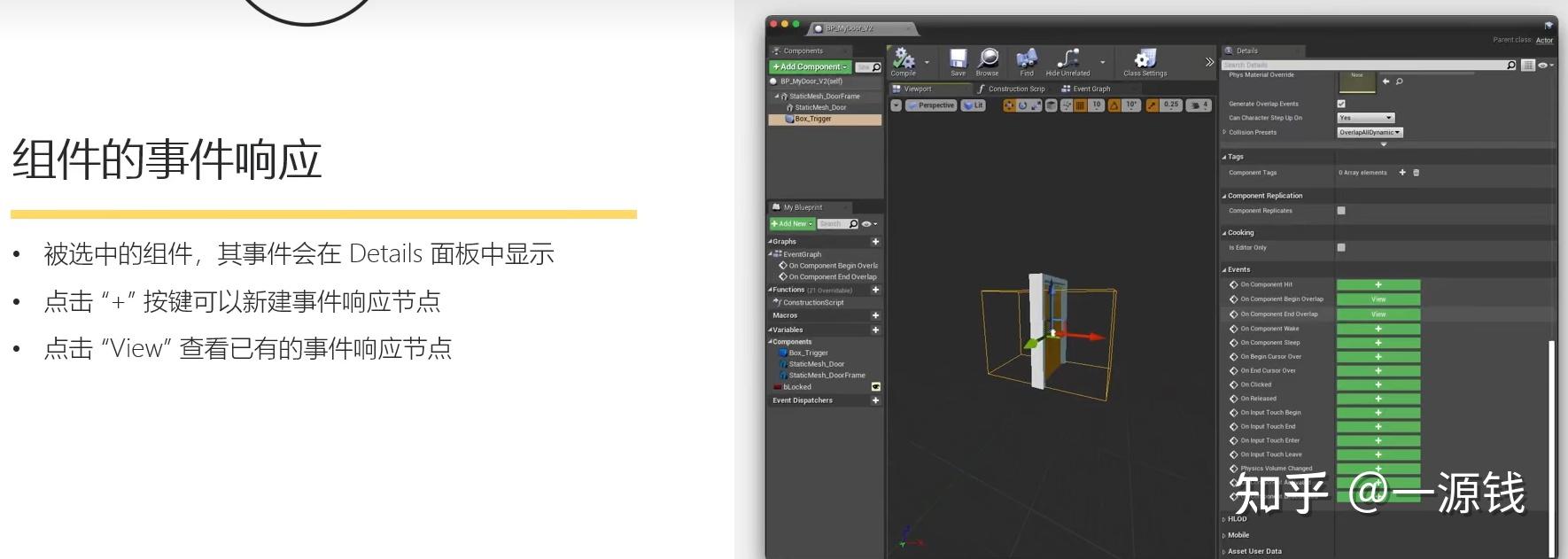
Task: Add a new macro with Macros plus icon
Action: pyautogui.click(x=875, y=315)
